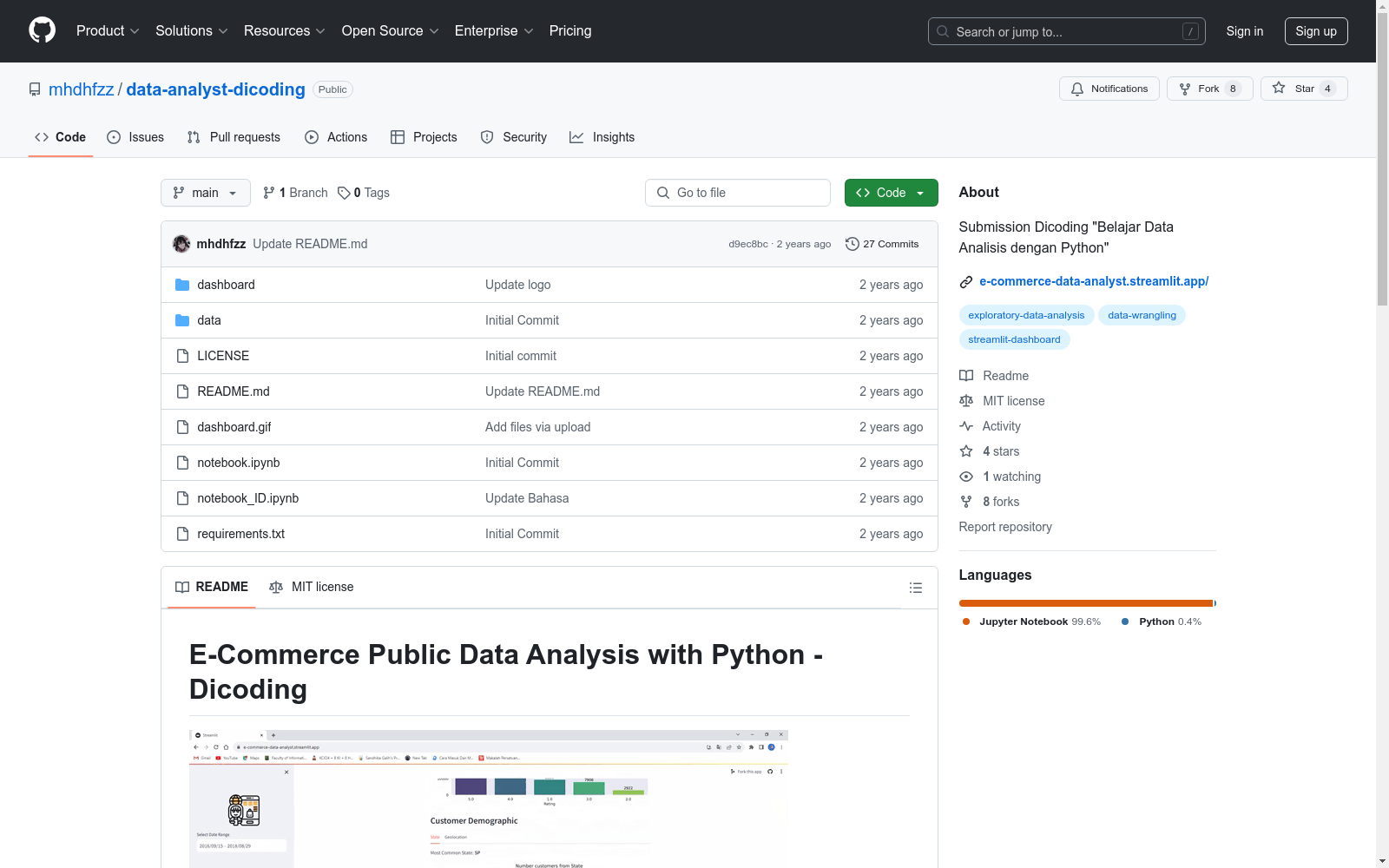Open the Projects tab
The height and width of the screenshot is (868, 1389).
point(424,137)
